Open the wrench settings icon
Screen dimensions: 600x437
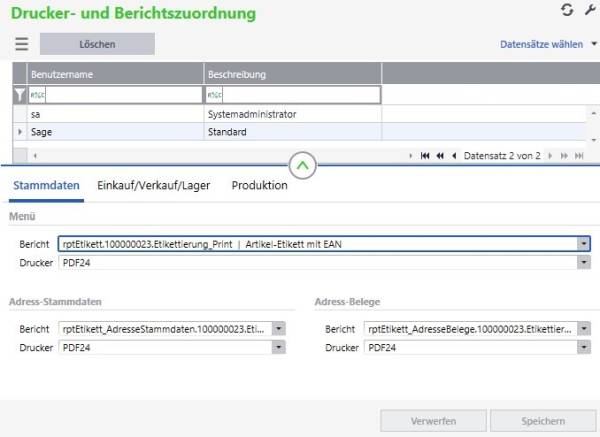click(590, 10)
